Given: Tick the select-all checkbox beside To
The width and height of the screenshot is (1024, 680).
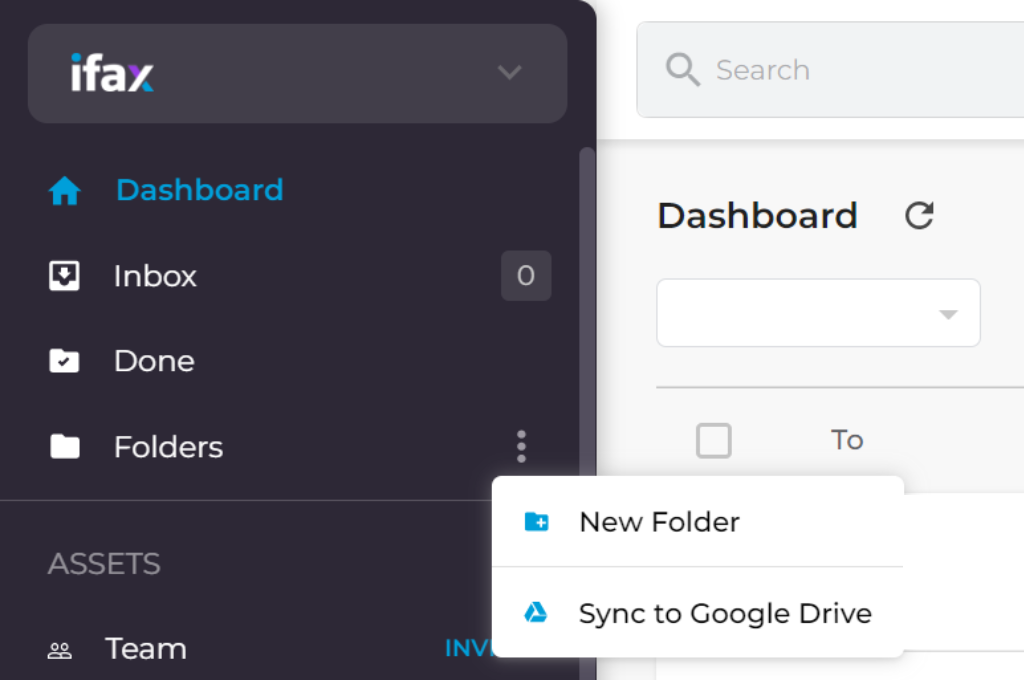Looking at the screenshot, I should click(714, 440).
